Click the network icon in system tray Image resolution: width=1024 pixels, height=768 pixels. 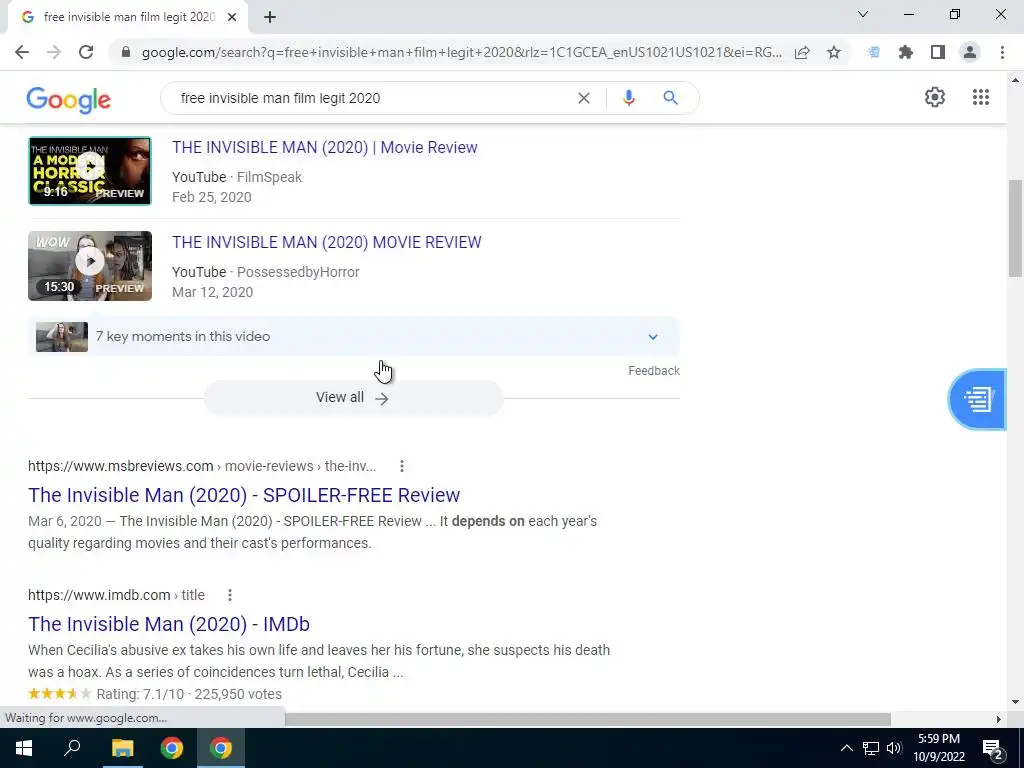click(871, 748)
